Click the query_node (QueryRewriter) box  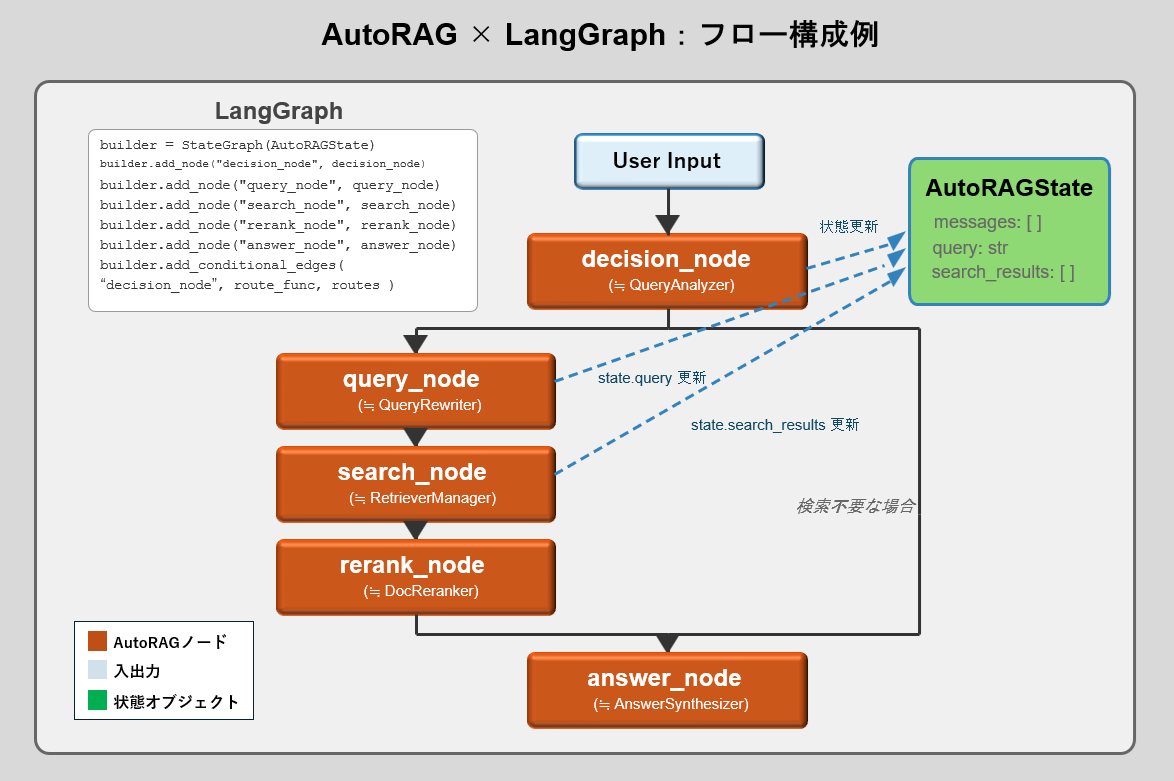click(x=414, y=390)
